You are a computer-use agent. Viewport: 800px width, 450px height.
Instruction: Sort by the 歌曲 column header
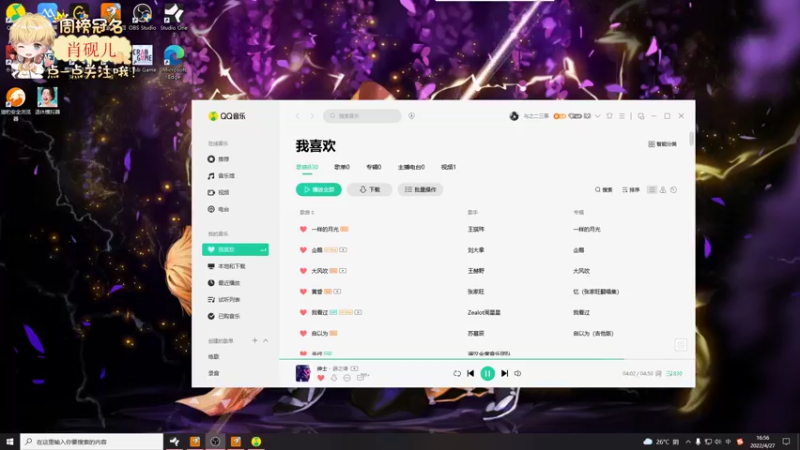pyautogui.click(x=307, y=212)
